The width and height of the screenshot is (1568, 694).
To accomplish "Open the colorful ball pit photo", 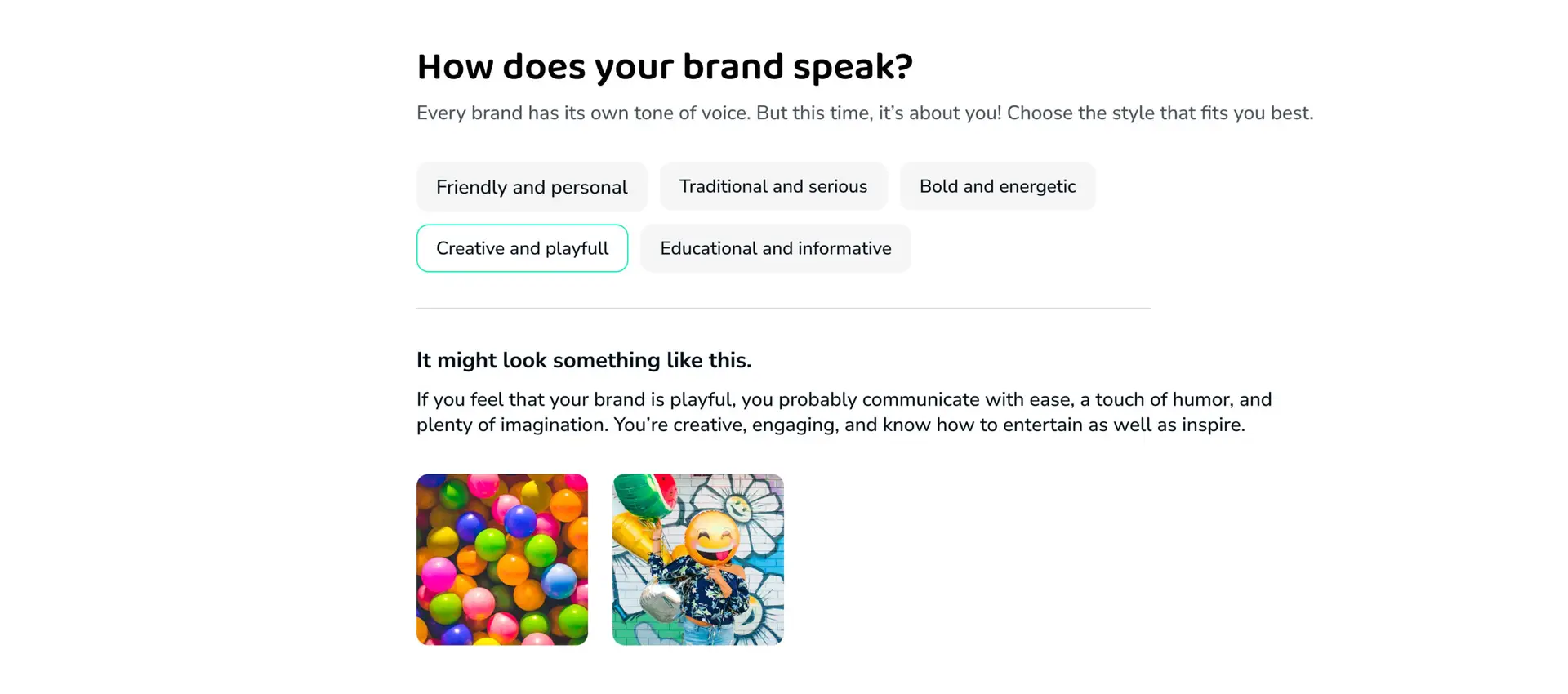I will click(x=502, y=559).
